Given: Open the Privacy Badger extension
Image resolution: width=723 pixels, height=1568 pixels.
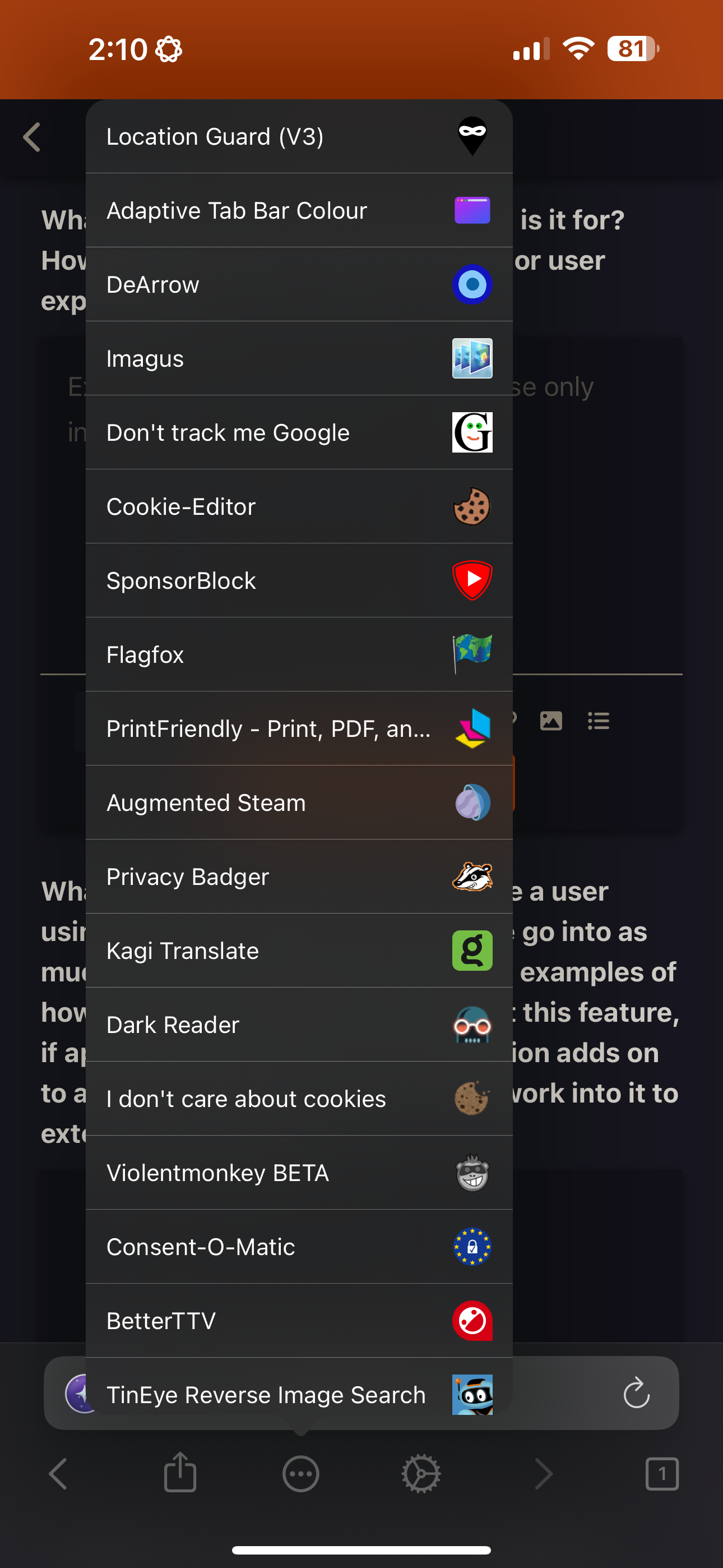Looking at the screenshot, I should click(298, 877).
